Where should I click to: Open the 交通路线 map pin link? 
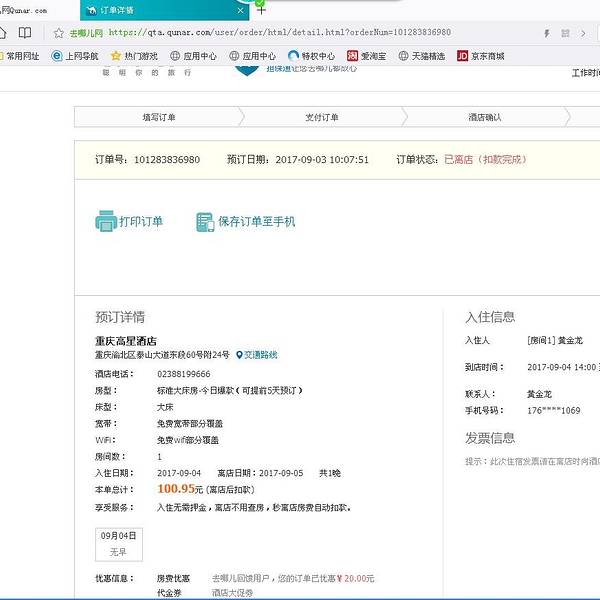click(x=257, y=355)
